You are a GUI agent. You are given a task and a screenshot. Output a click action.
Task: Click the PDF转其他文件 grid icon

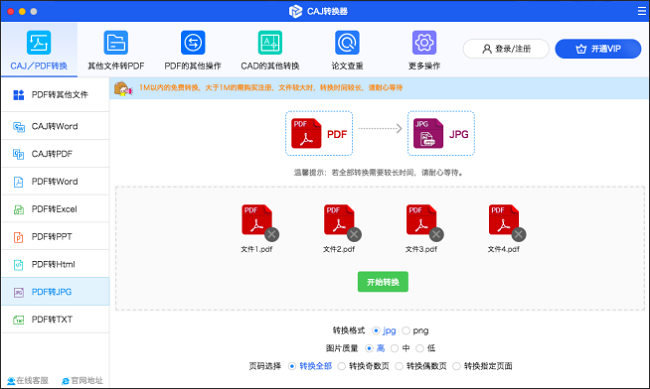19,95
